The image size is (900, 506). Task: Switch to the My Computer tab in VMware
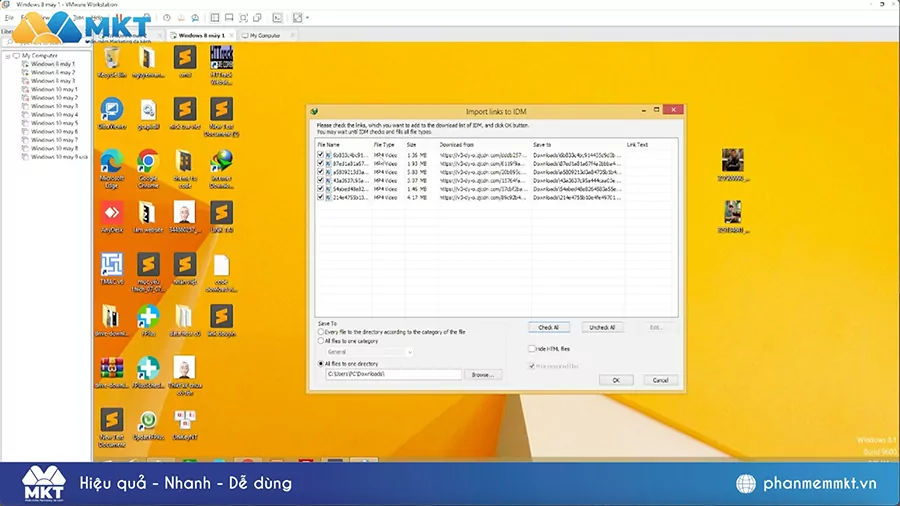265,36
